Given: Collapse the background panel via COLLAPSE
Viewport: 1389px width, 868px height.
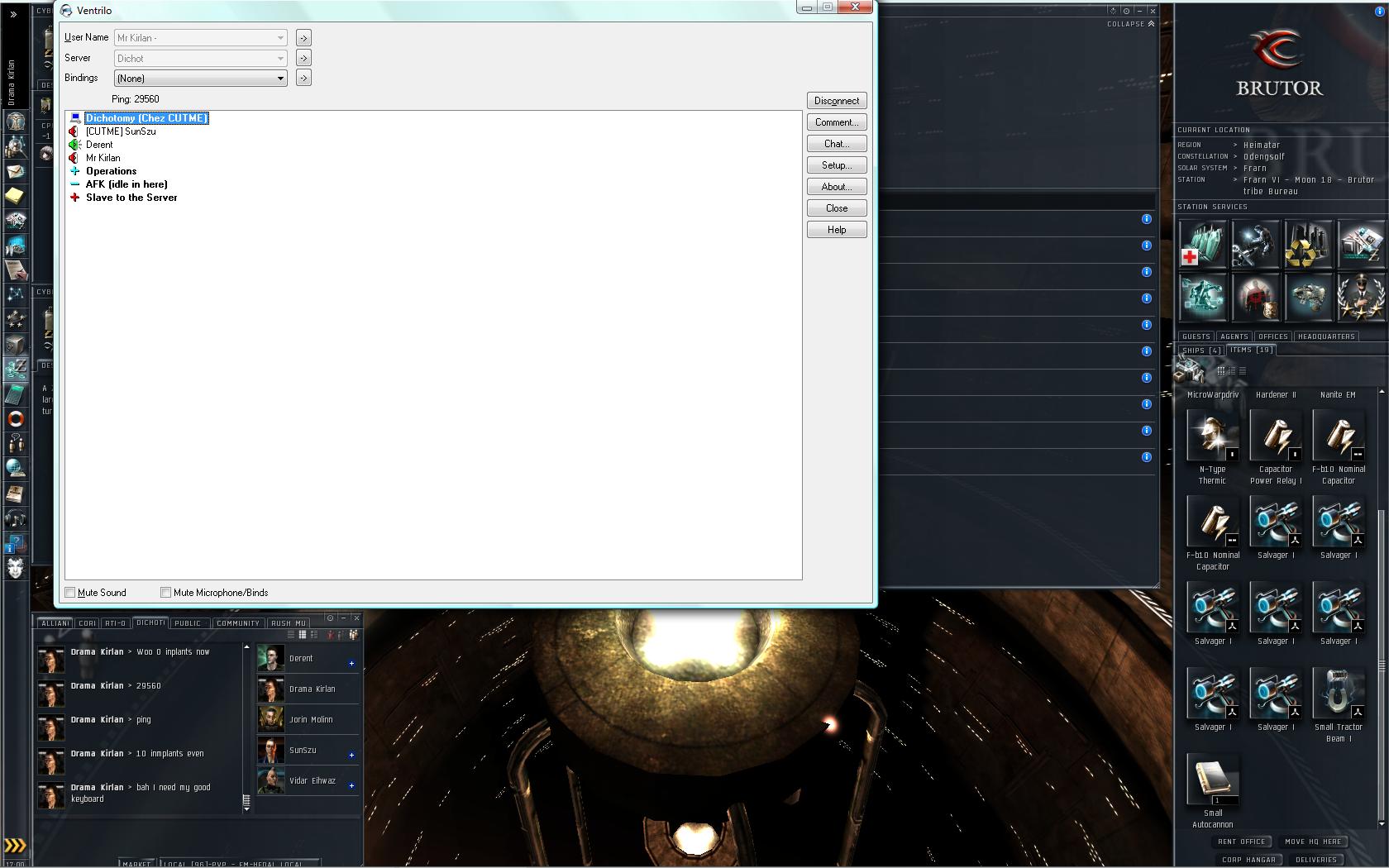Looking at the screenshot, I should click(x=1130, y=24).
